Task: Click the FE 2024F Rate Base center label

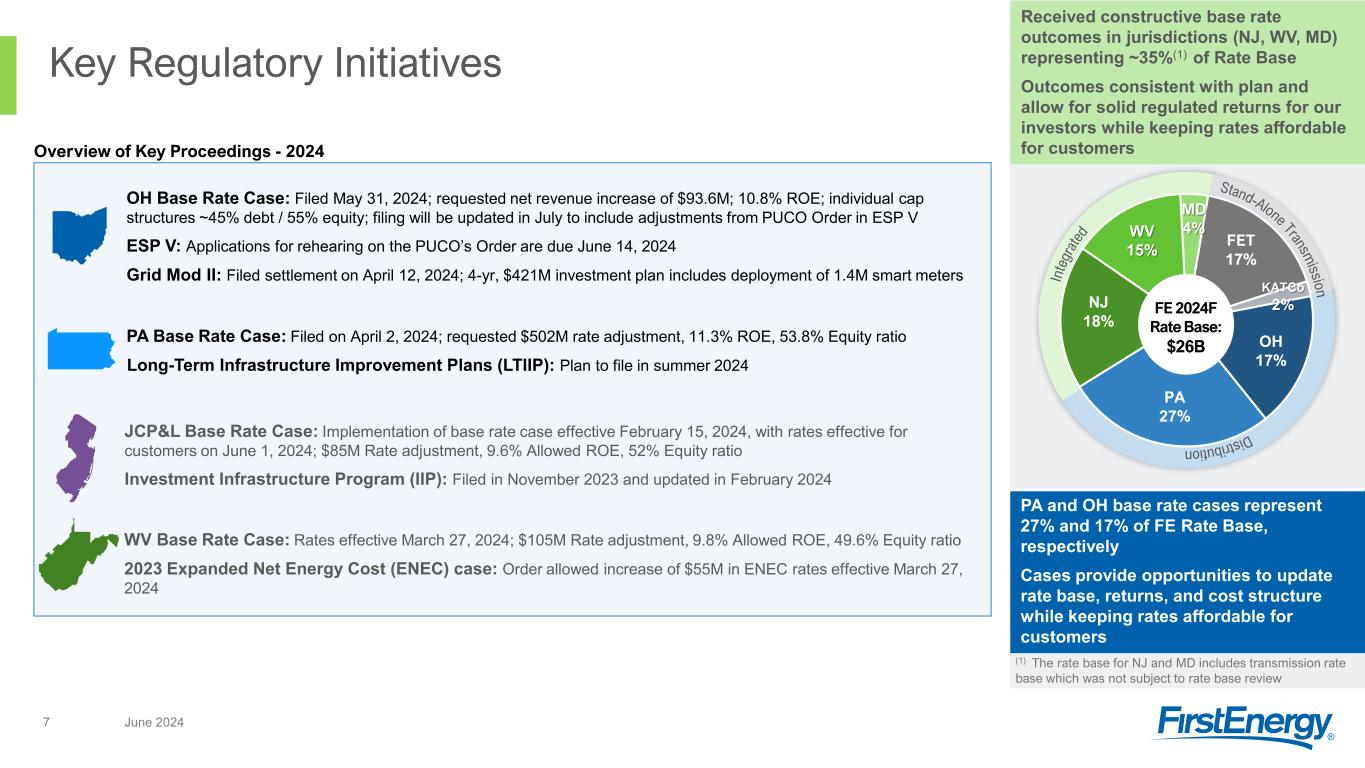Action: click(1184, 327)
